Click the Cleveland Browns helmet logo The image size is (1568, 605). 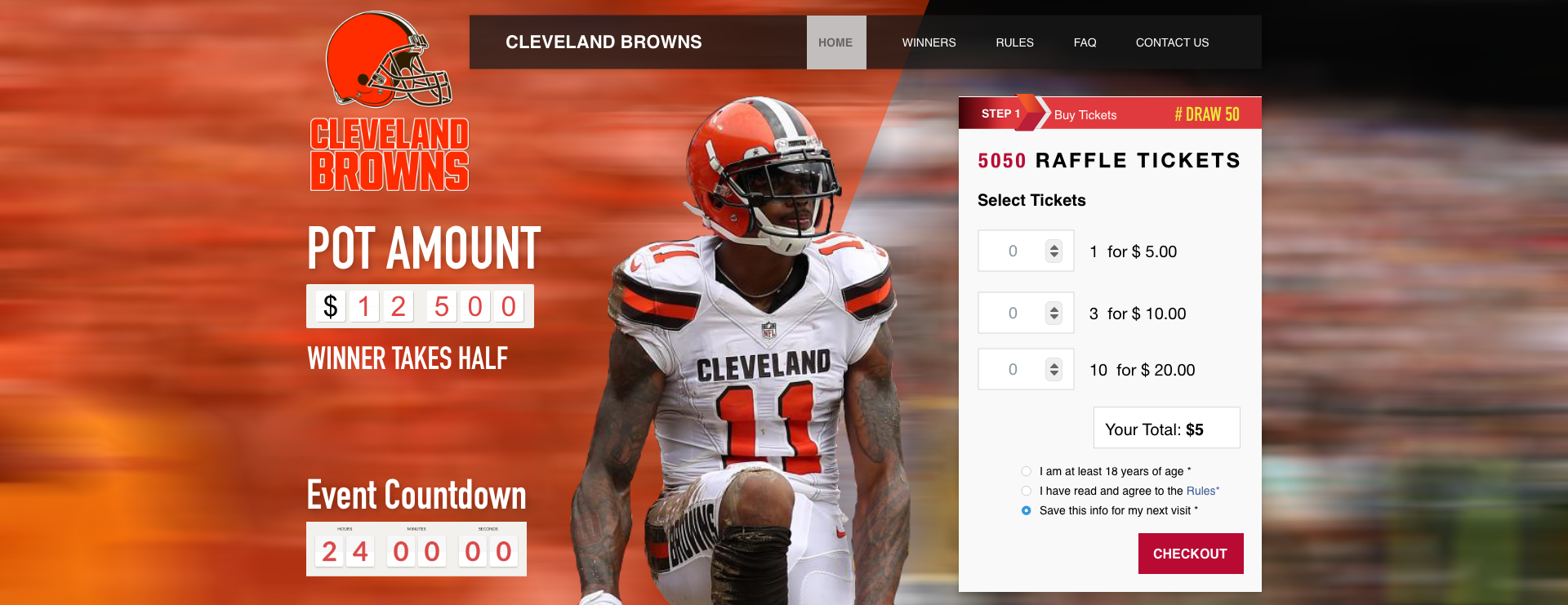click(389, 59)
